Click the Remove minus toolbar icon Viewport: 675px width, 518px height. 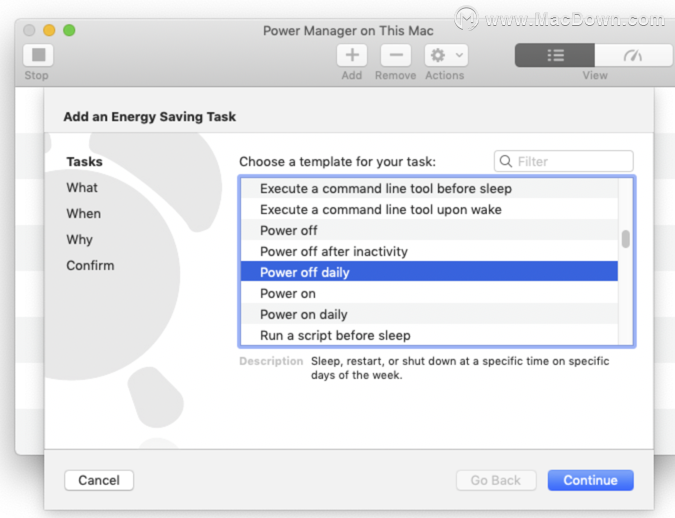point(396,55)
